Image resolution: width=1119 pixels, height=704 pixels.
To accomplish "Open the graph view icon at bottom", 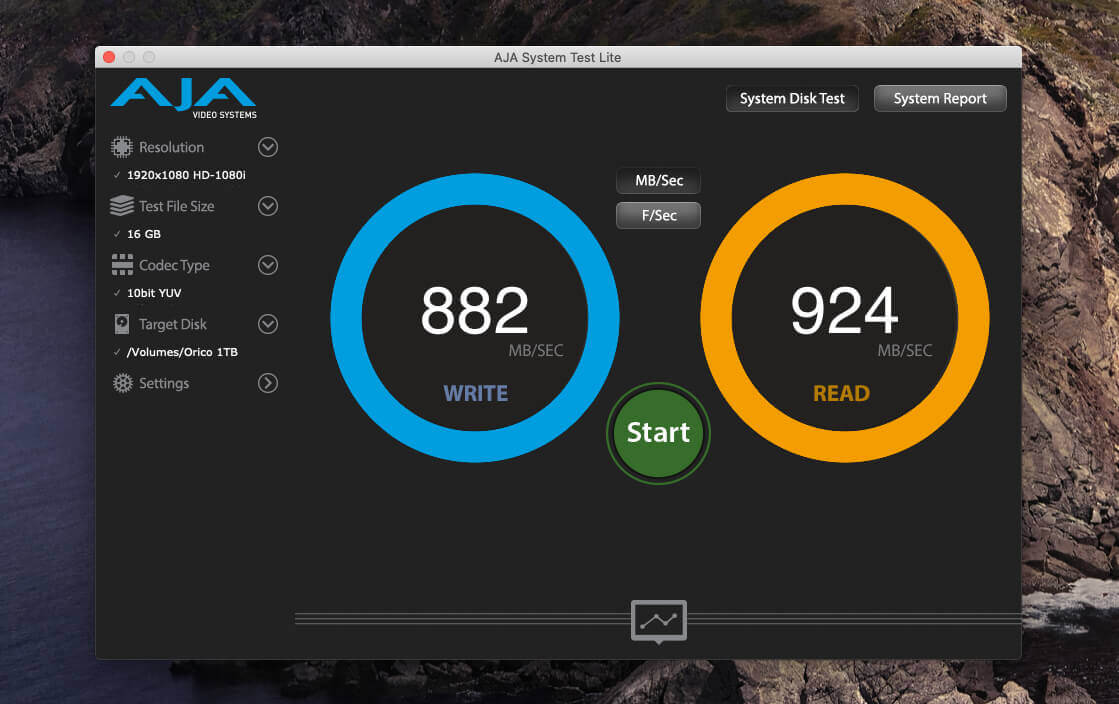I will (x=659, y=621).
